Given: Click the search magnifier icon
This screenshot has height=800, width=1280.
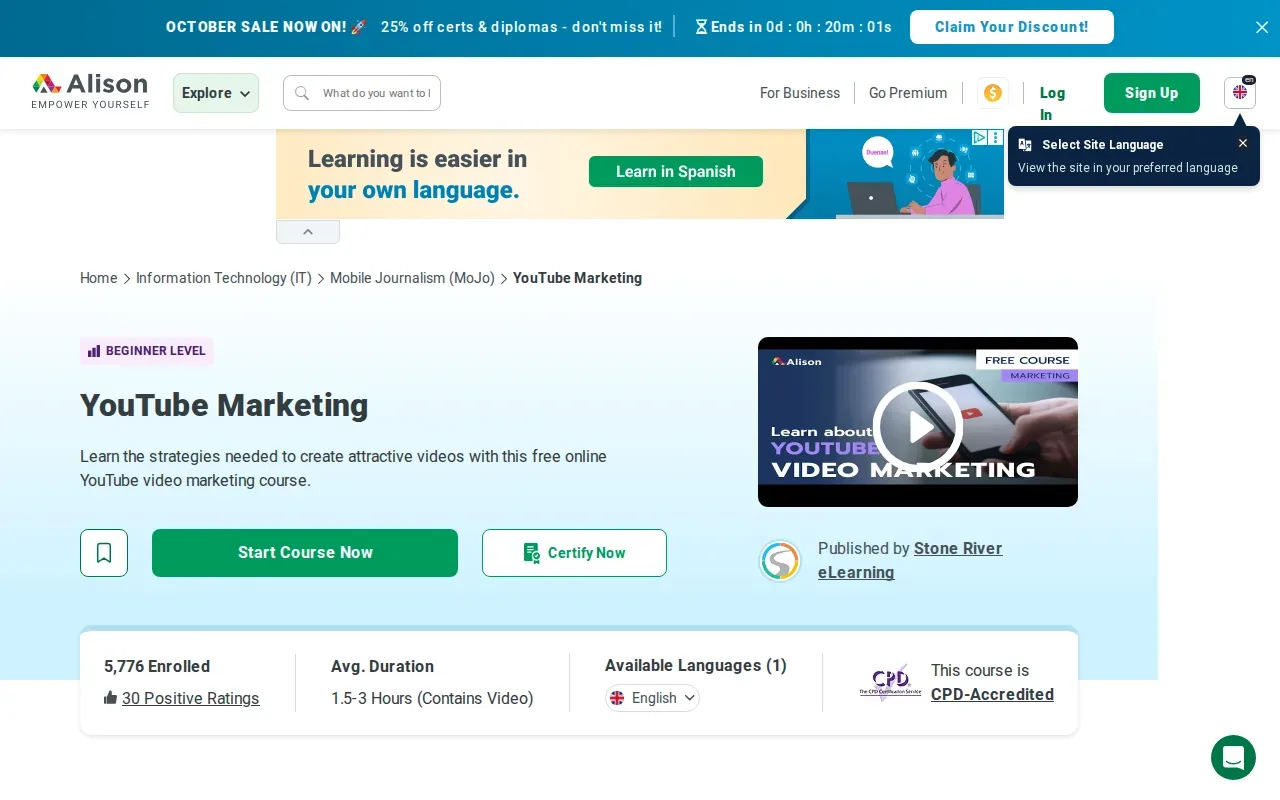Looking at the screenshot, I should (x=302, y=93).
